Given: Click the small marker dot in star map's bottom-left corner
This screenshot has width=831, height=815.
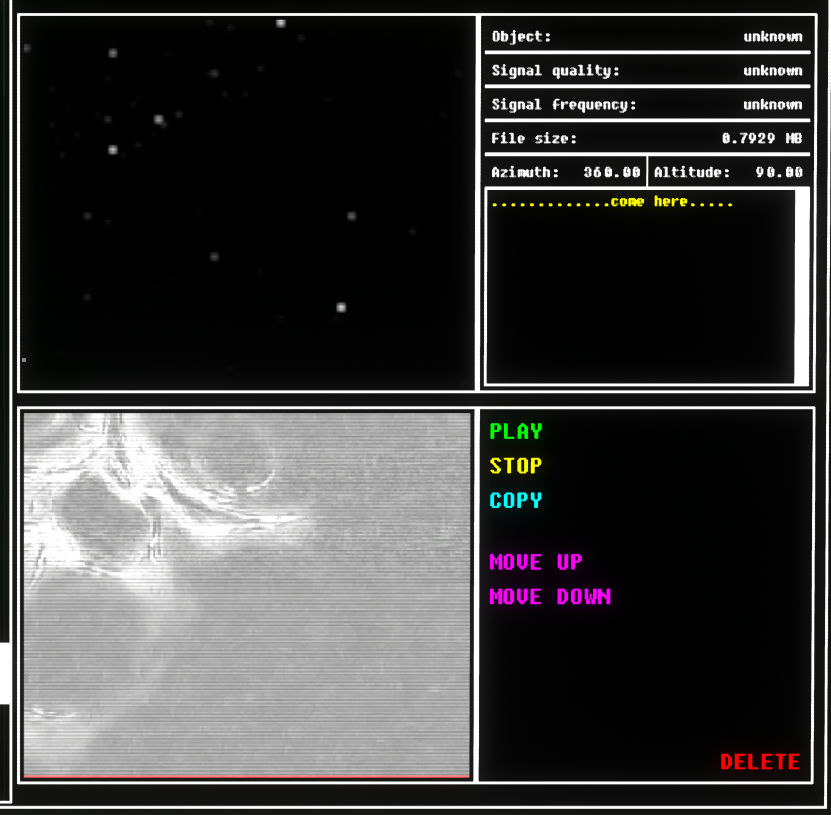Looking at the screenshot, I should coord(24,359).
